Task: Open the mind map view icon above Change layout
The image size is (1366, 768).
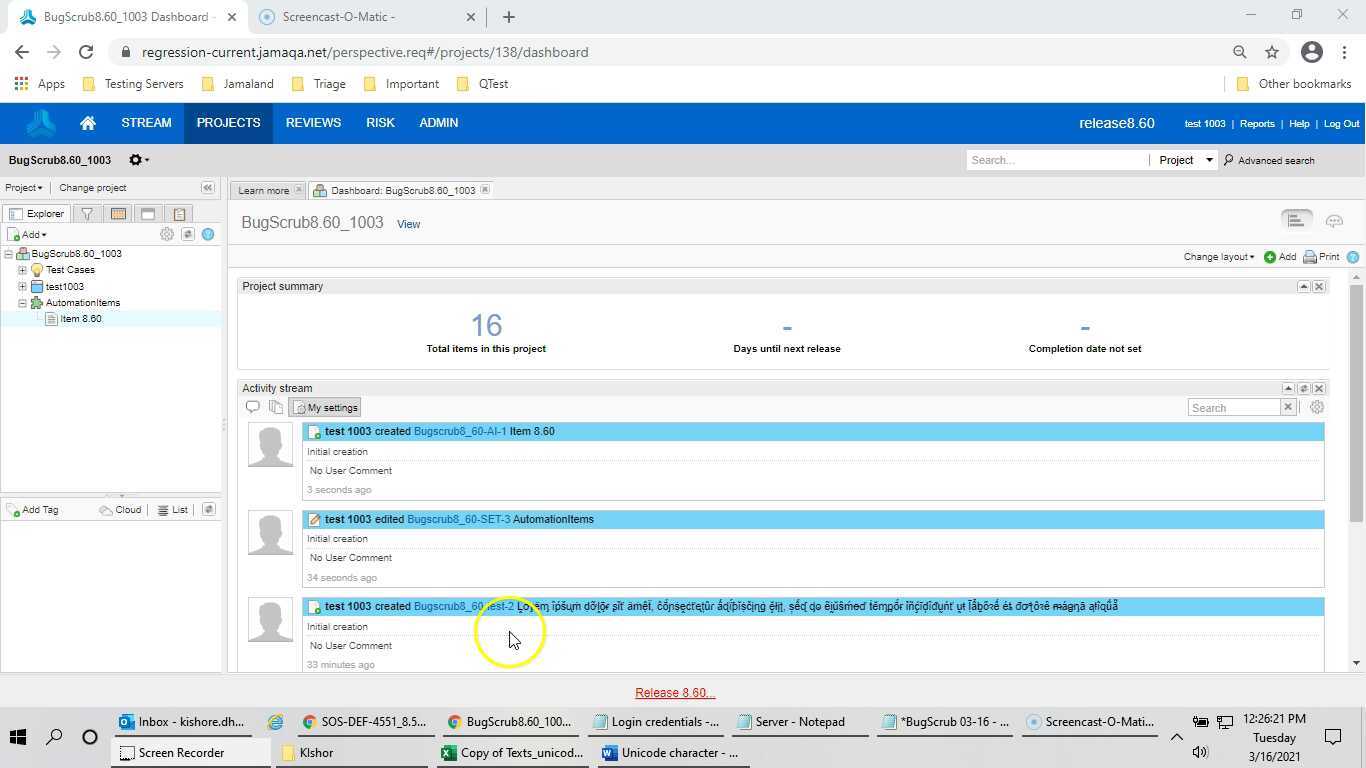Action: tap(1334, 221)
